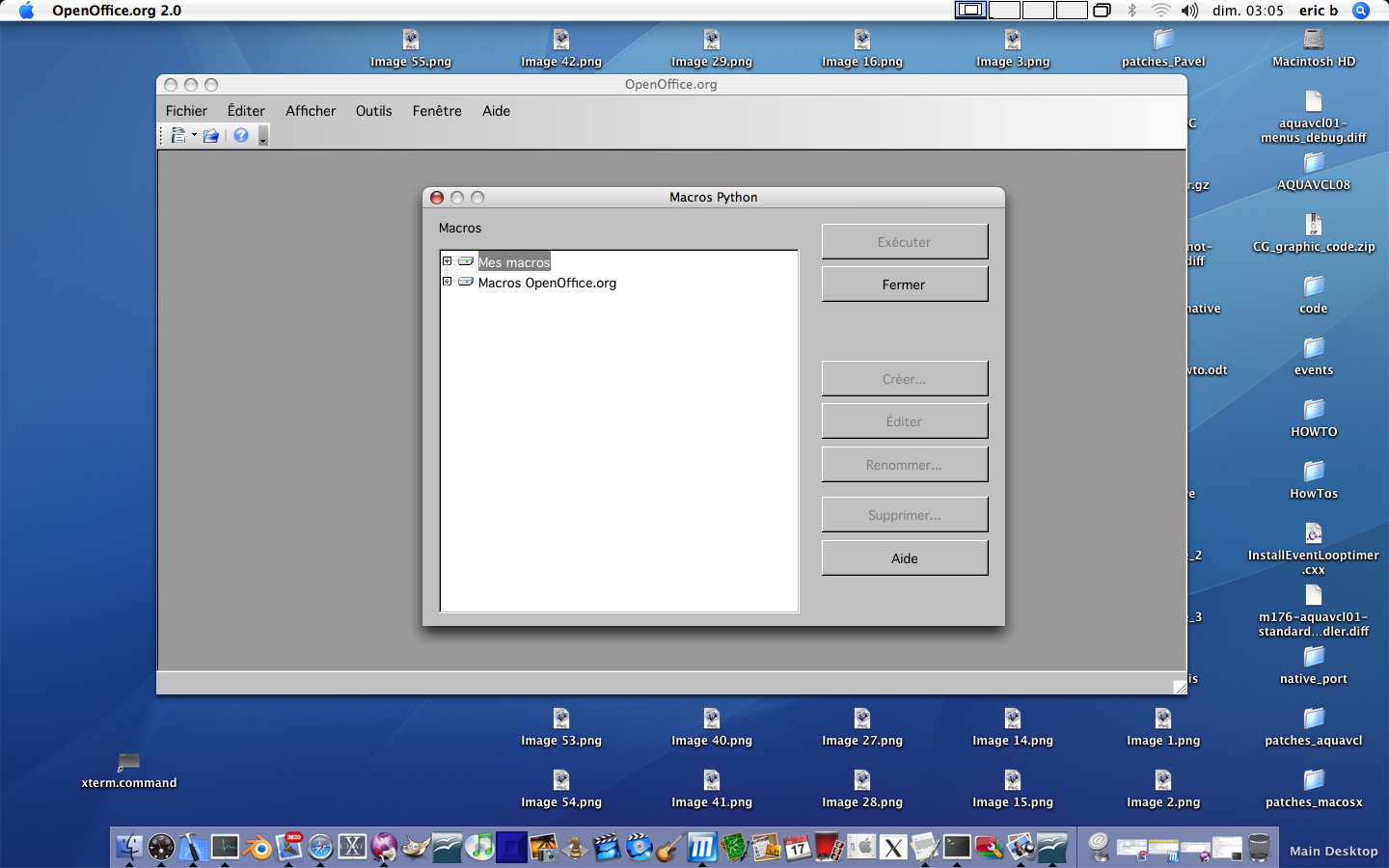This screenshot has width=1389, height=868.
Task: Select the first virtual desktop pager box
Action: (x=970, y=11)
